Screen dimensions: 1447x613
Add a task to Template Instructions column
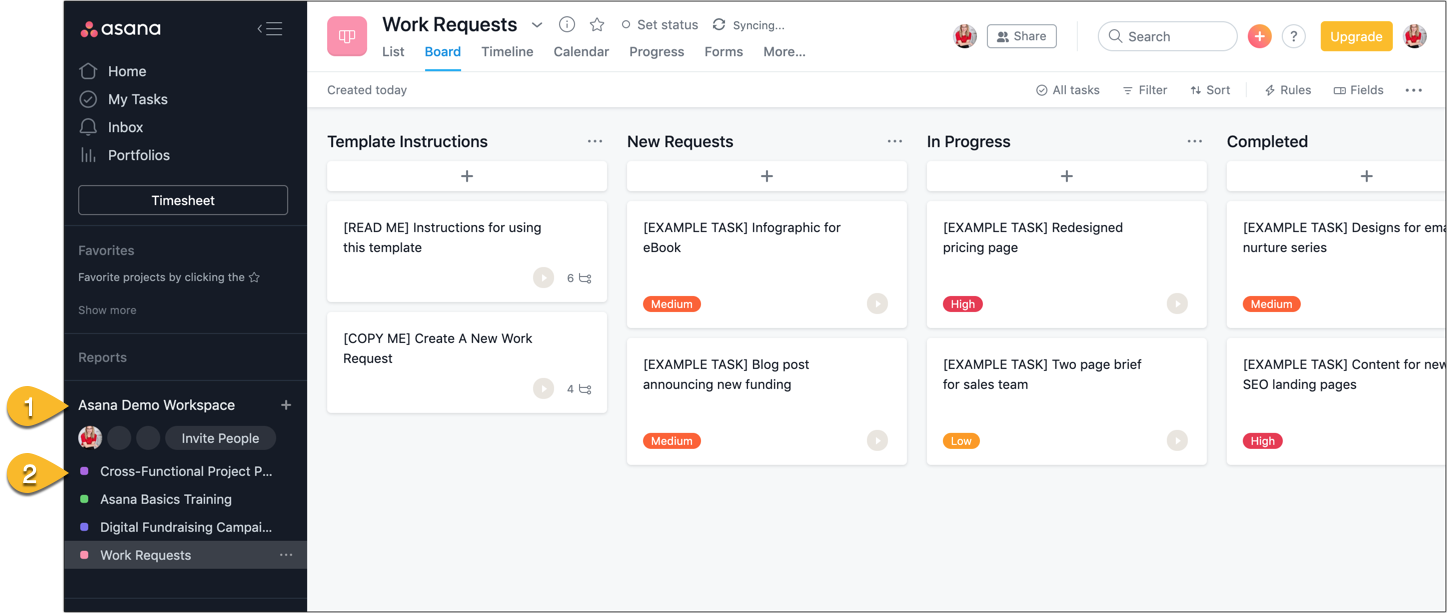pyautogui.click(x=467, y=176)
